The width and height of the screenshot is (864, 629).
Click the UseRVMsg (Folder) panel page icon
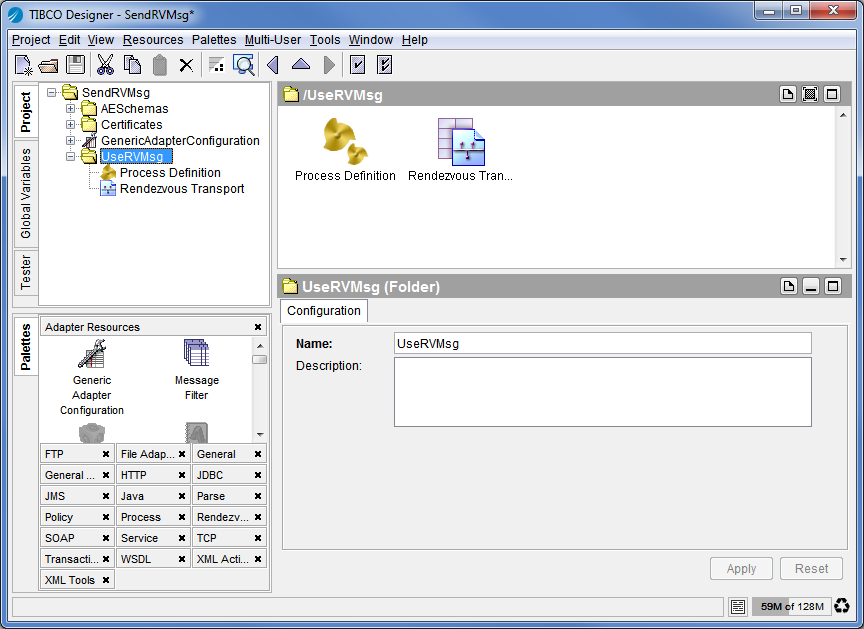pyautogui.click(x=789, y=286)
